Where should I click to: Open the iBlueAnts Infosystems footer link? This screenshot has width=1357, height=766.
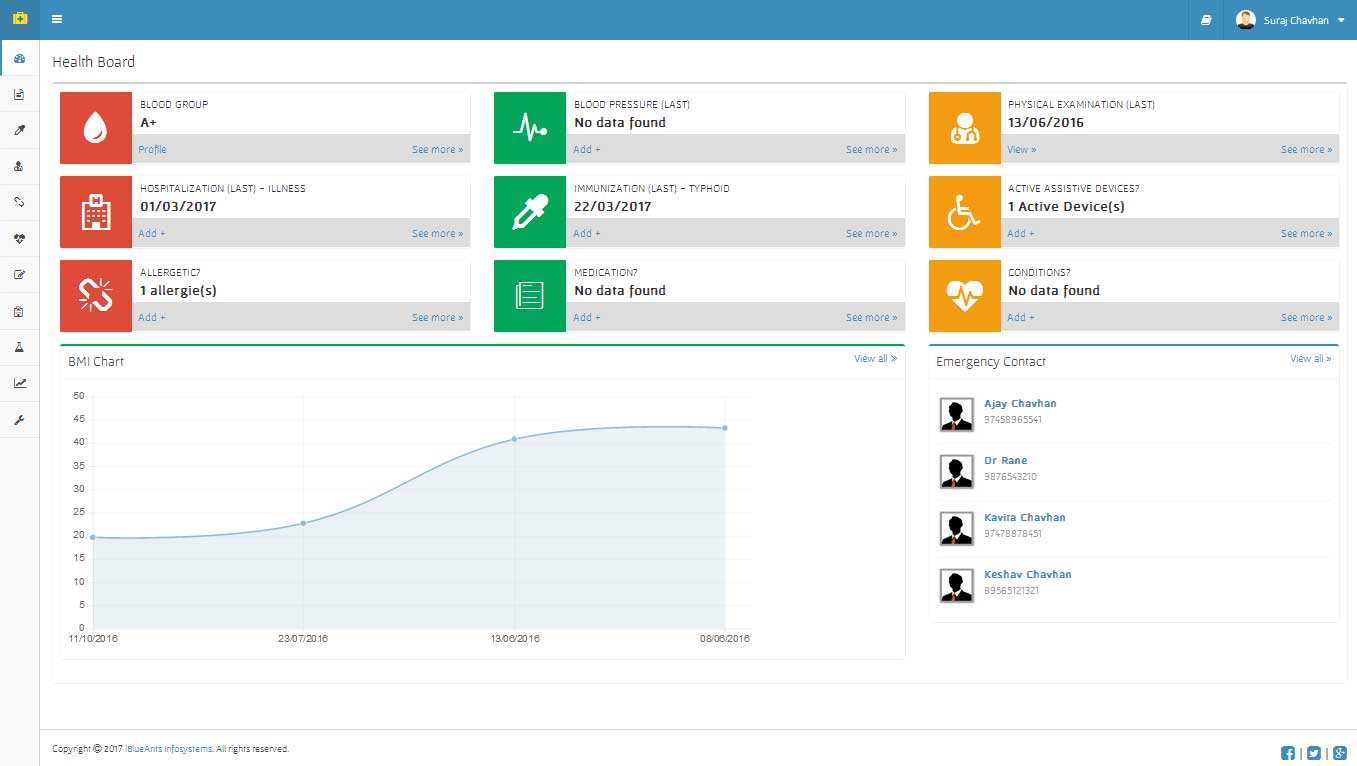(x=169, y=749)
